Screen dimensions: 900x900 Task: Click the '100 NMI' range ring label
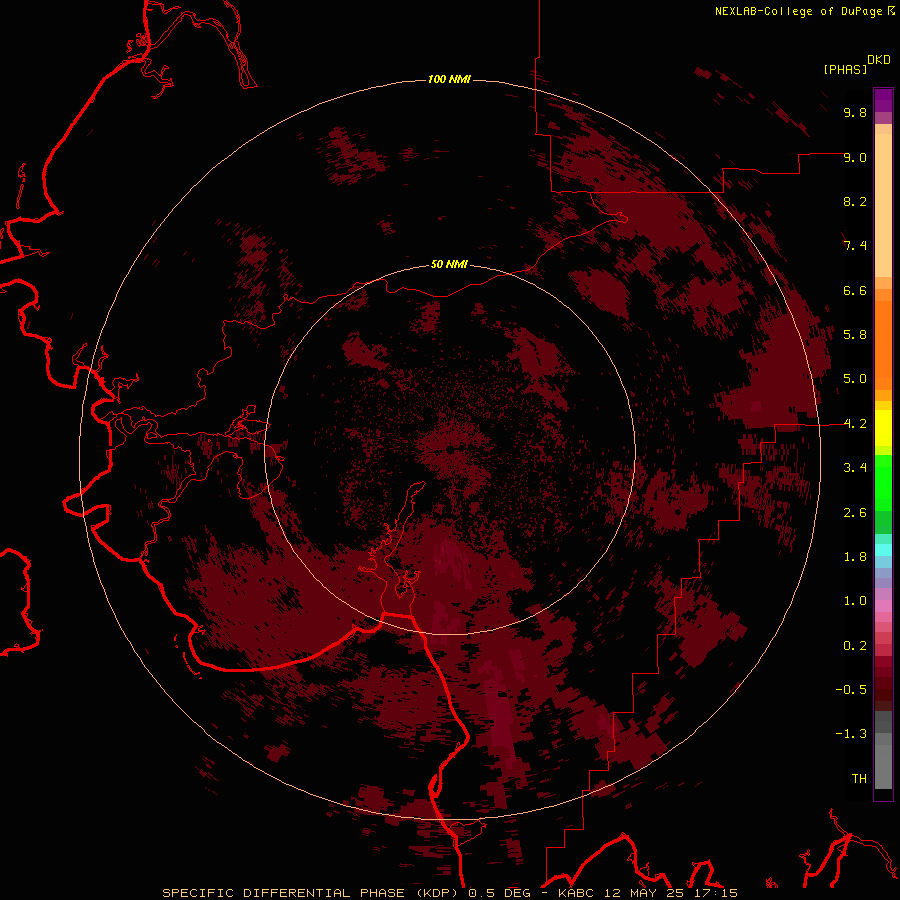click(449, 79)
